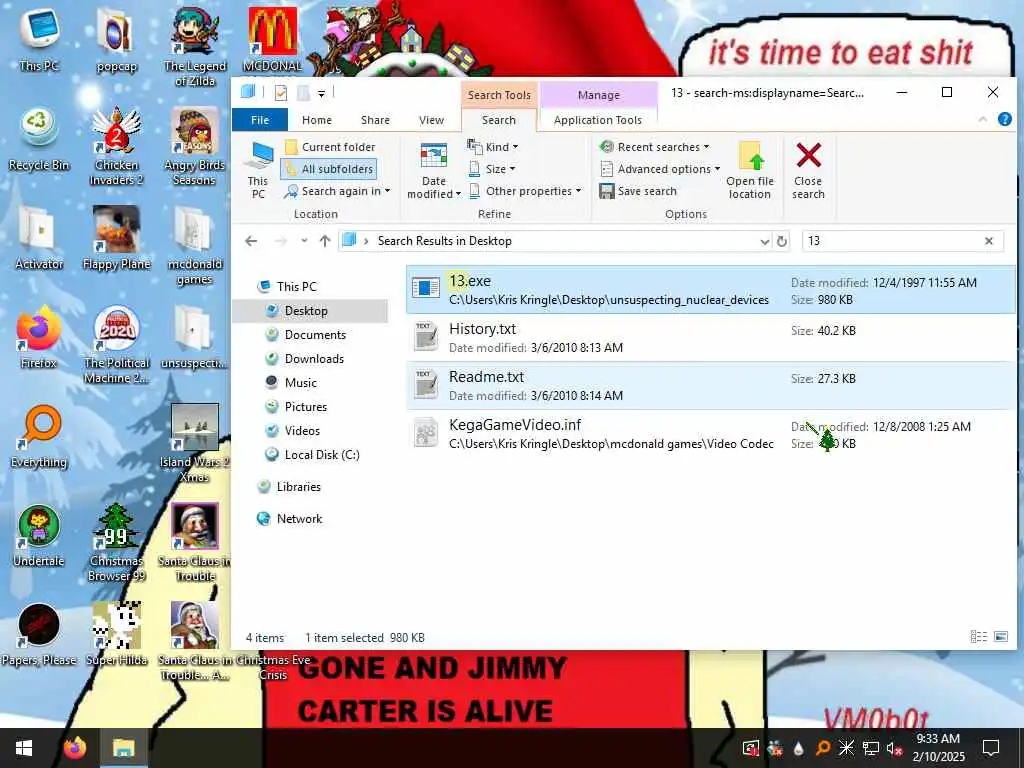Launch Flappy Plane desktop shortcut
Viewport: 1024px width, 768px height.
116,238
